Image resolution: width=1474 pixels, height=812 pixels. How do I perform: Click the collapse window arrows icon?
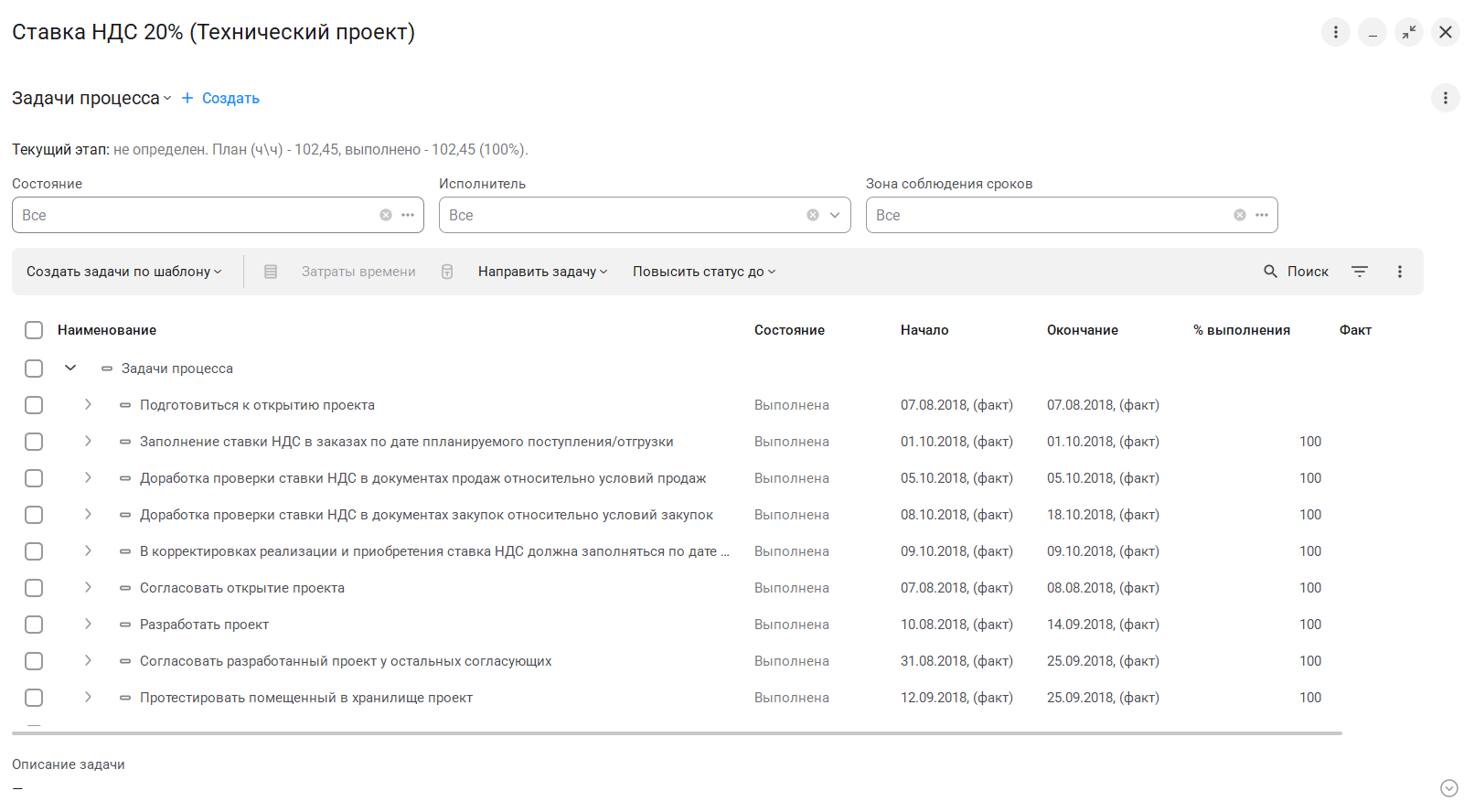[x=1408, y=32]
